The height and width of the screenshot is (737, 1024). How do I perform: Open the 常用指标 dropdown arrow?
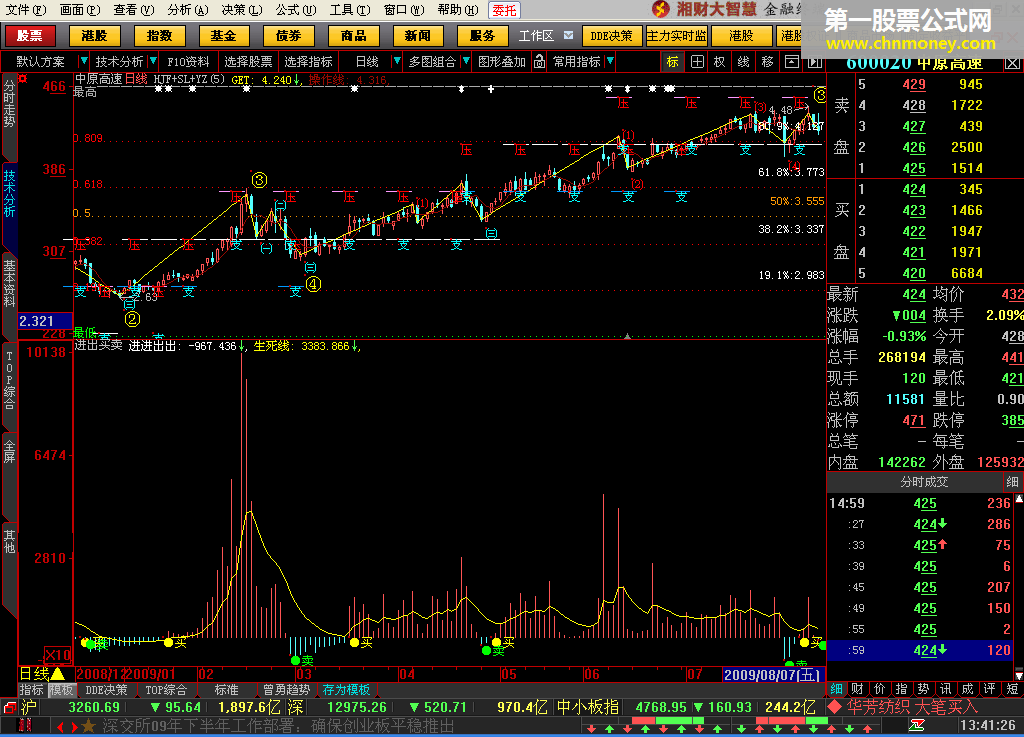tap(610, 61)
